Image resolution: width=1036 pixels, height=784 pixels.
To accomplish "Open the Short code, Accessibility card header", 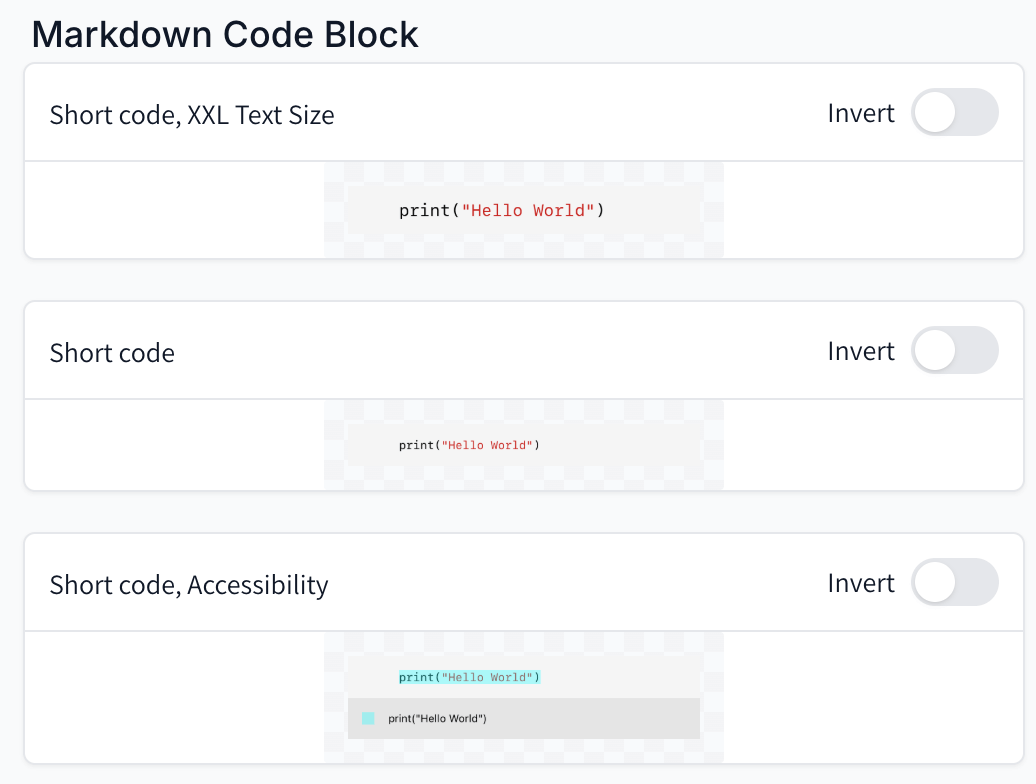I will (188, 584).
